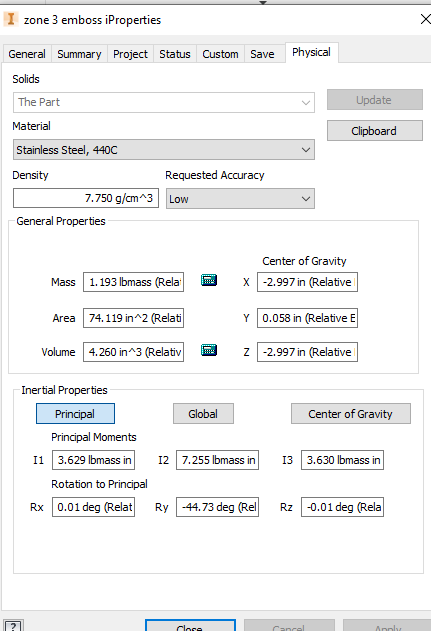Image resolution: width=431 pixels, height=631 pixels.
Task: Go to the Summary tab
Action: tap(79, 54)
